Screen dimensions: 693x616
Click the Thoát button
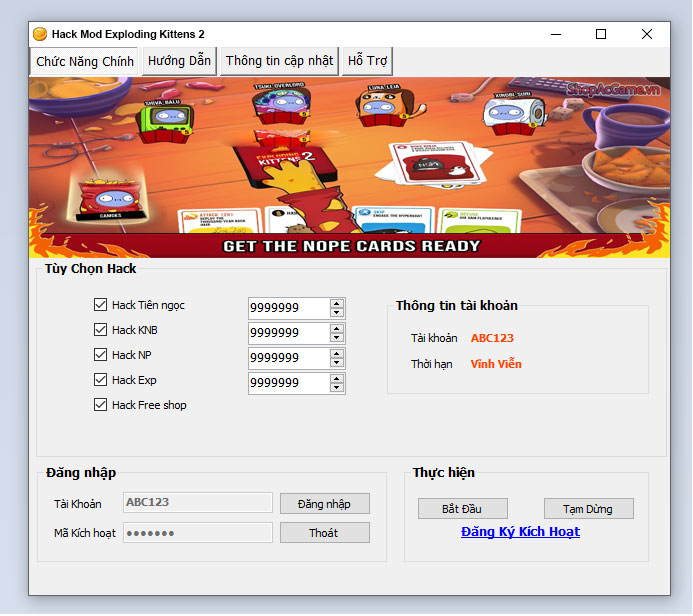click(x=325, y=533)
